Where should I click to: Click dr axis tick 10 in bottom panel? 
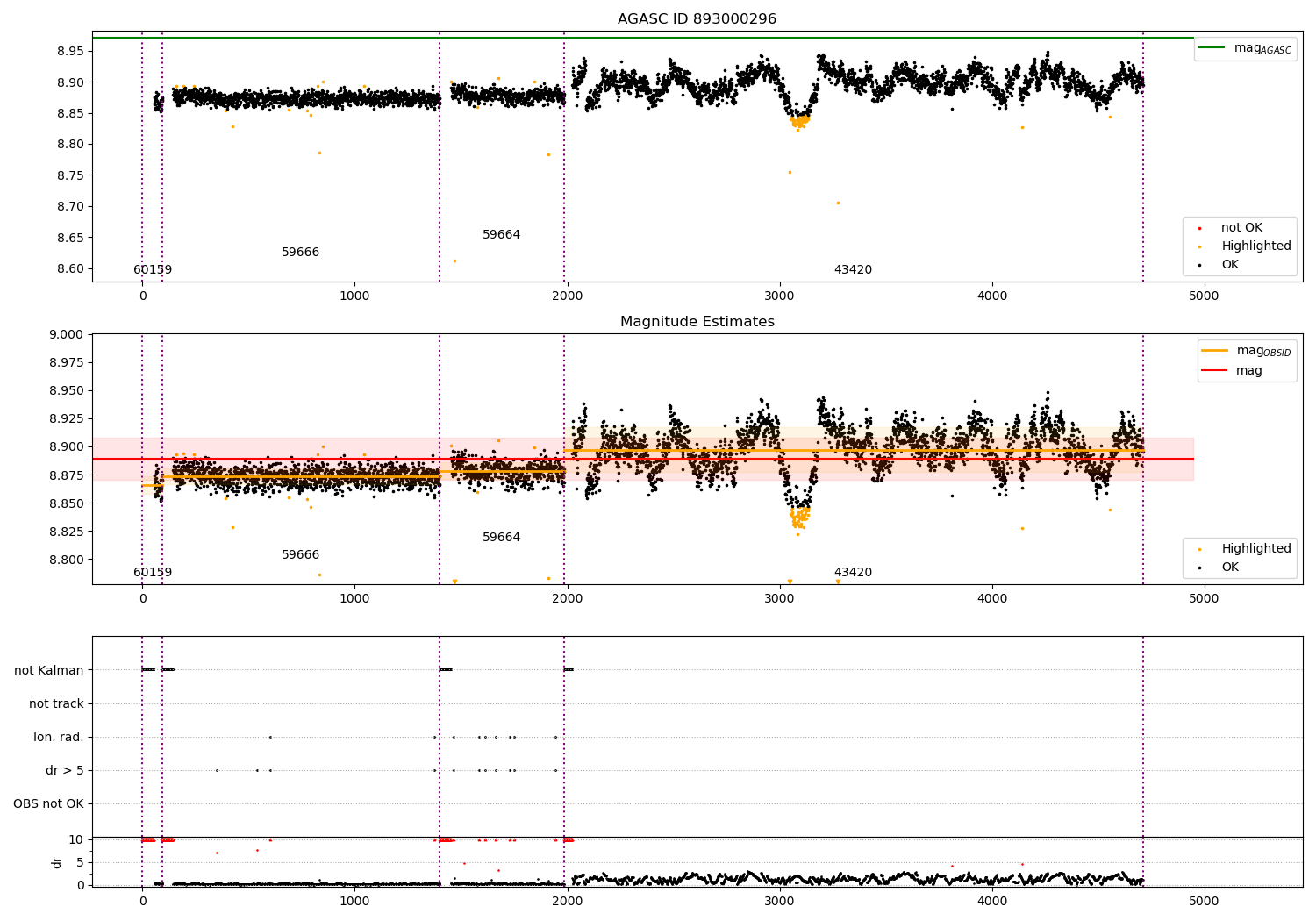pyautogui.click(x=76, y=839)
